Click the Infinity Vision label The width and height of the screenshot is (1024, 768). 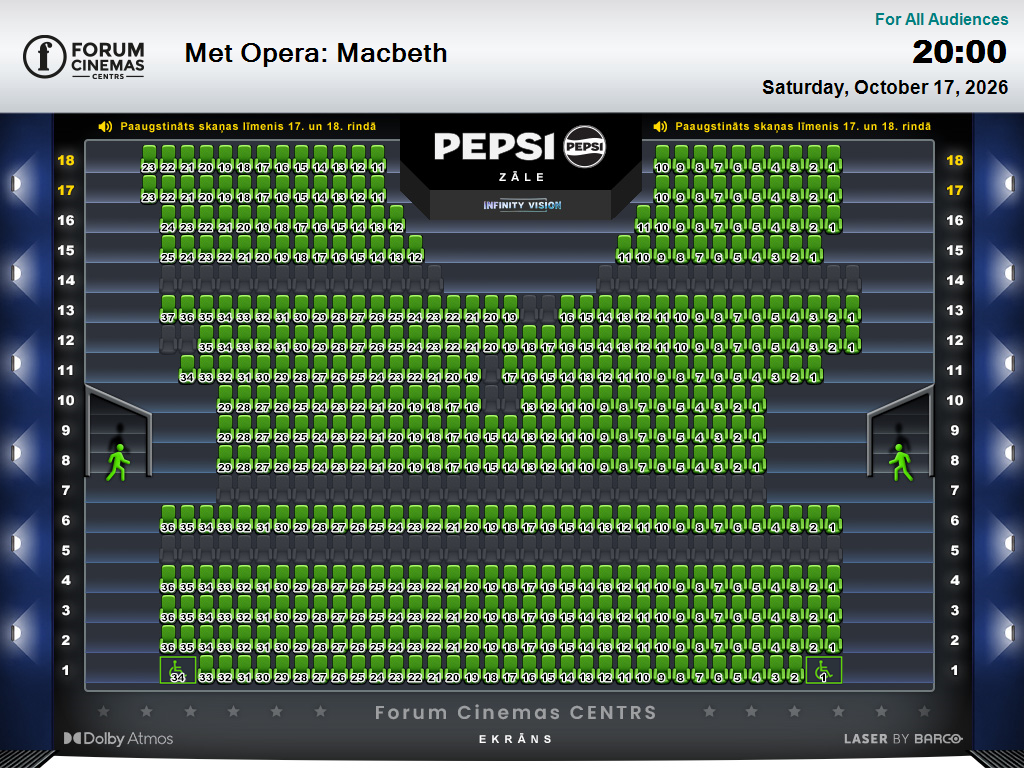522,205
